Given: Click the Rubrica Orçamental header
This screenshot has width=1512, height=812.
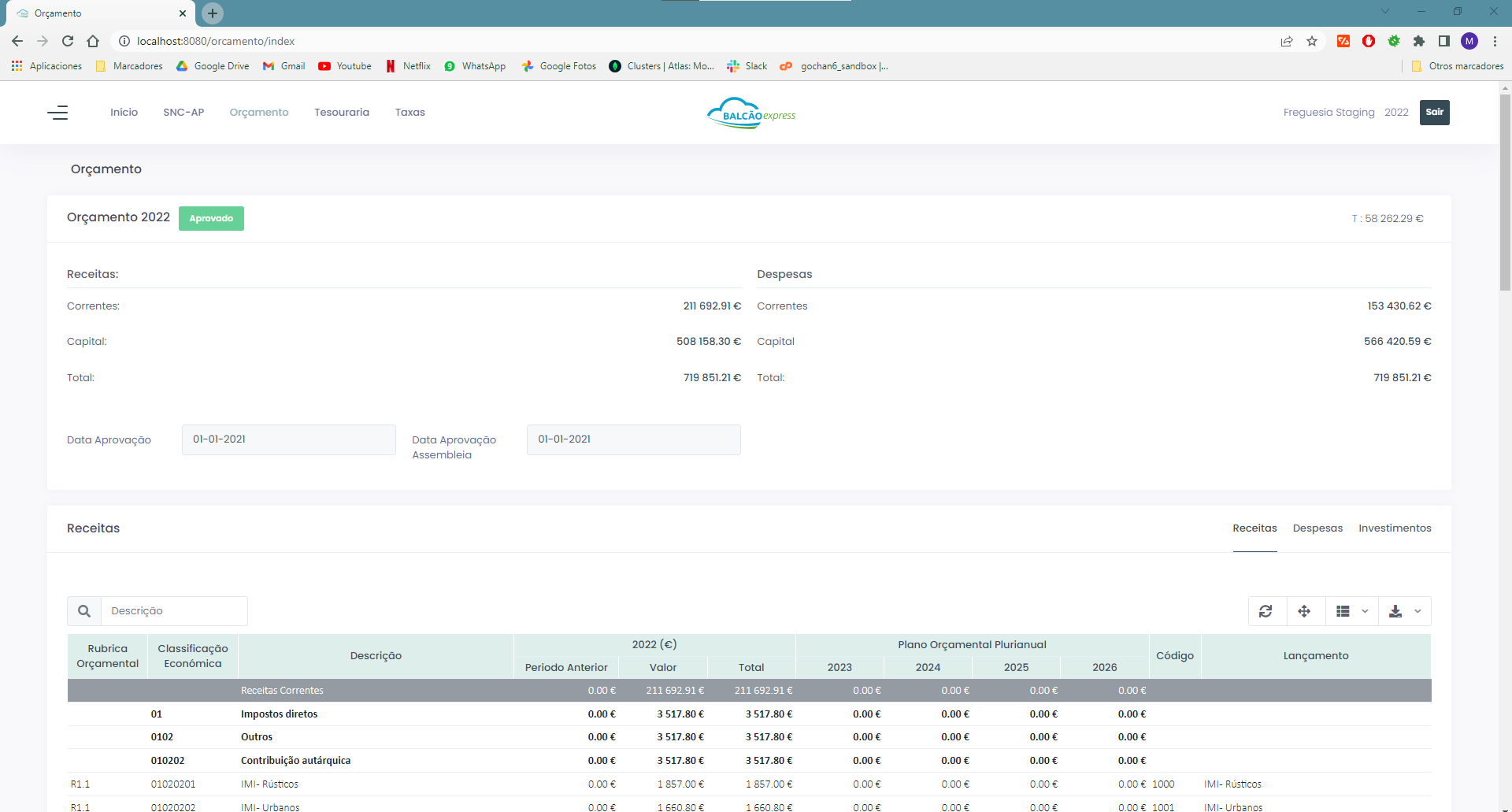Looking at the screenshot, I should [x=108, y=656].
